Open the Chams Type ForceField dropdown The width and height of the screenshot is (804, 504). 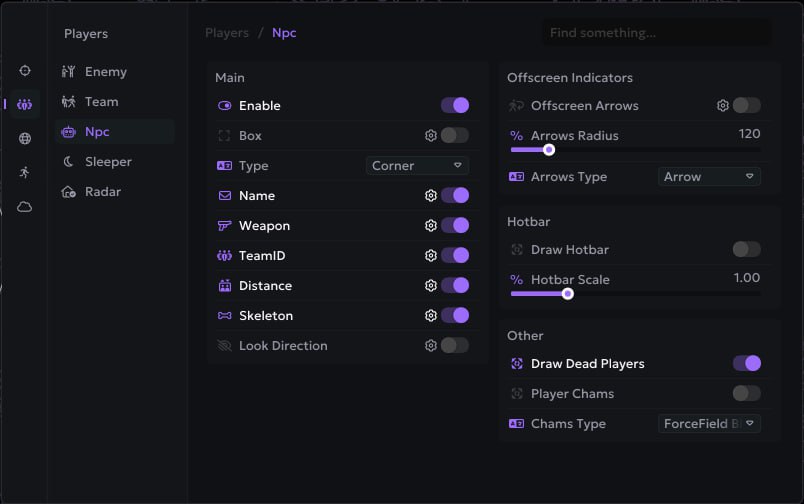[x=710, y=424]
